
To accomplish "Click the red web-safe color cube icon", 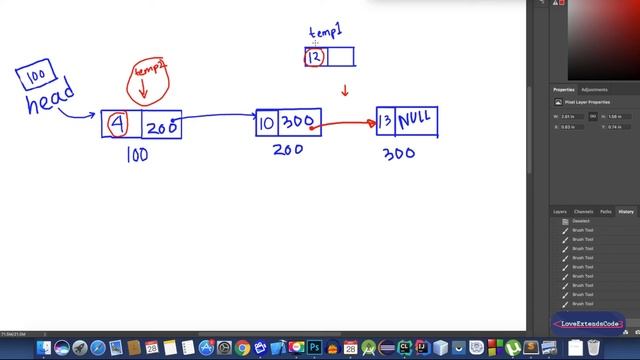I will pyautogui.click(x=562, y=2).
